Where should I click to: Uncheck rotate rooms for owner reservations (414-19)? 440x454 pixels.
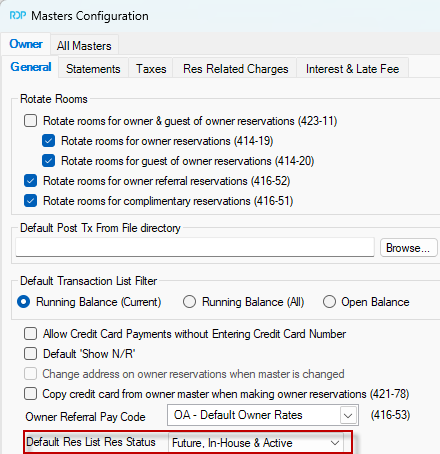49,141
